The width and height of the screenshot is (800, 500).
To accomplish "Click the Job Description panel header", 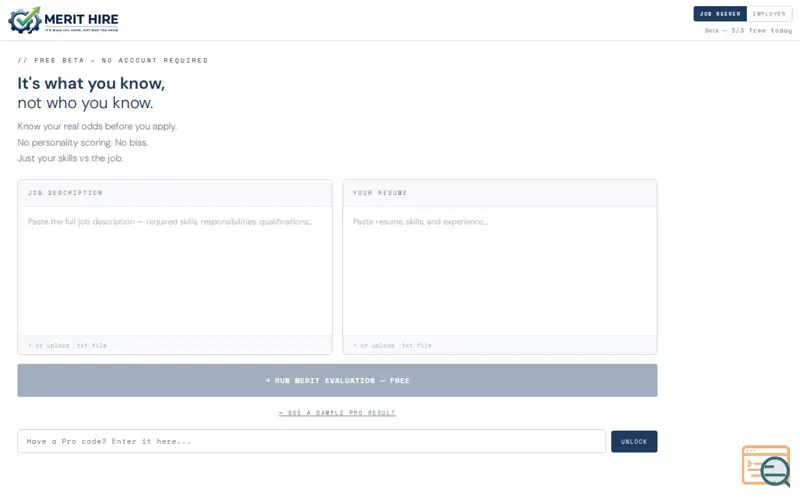I will pos(175,193).
